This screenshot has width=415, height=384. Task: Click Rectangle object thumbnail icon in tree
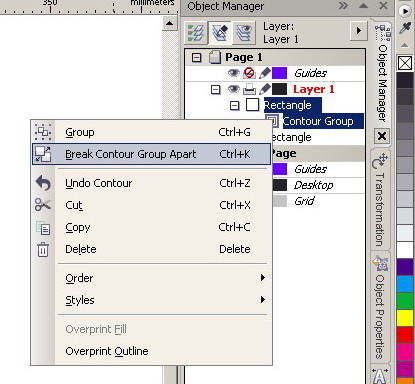tap(252, 105)
